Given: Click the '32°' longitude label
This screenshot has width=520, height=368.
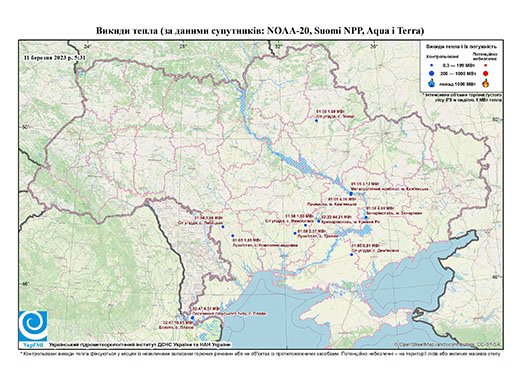Looking at the screenshot, I should (x=278, y=47).
